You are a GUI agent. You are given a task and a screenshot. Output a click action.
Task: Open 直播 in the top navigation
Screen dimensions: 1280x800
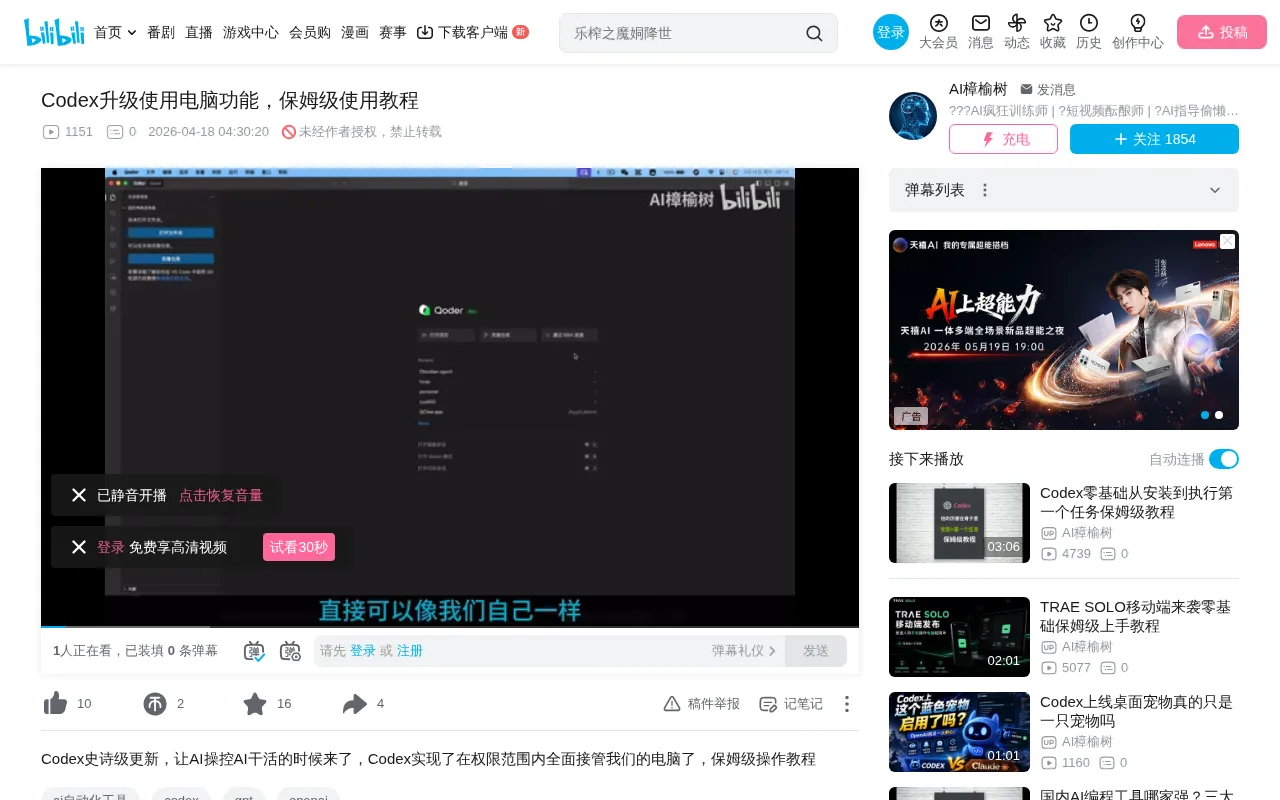[199, 32]
